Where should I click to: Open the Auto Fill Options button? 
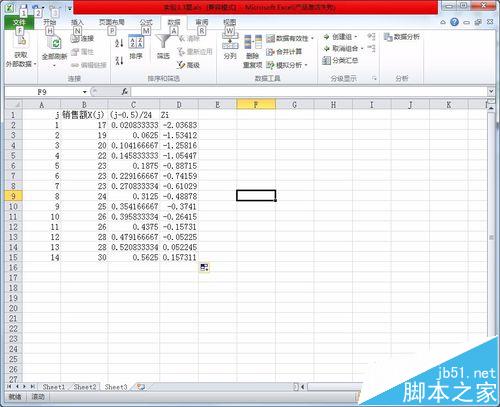point(204,267)
